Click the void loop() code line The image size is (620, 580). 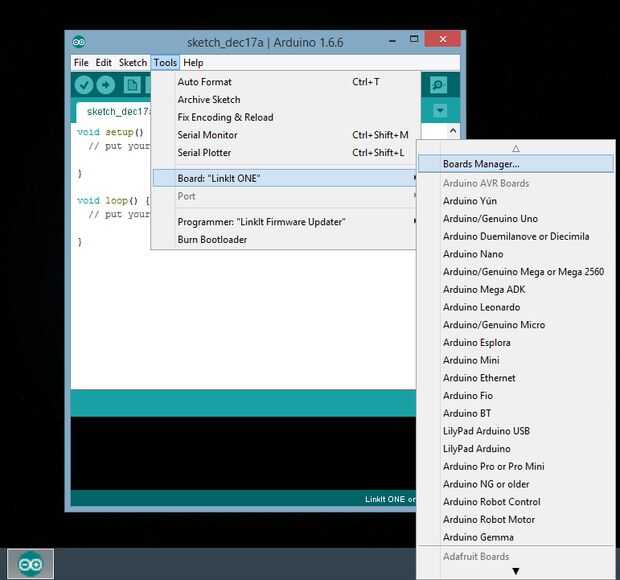coord(113,200)
